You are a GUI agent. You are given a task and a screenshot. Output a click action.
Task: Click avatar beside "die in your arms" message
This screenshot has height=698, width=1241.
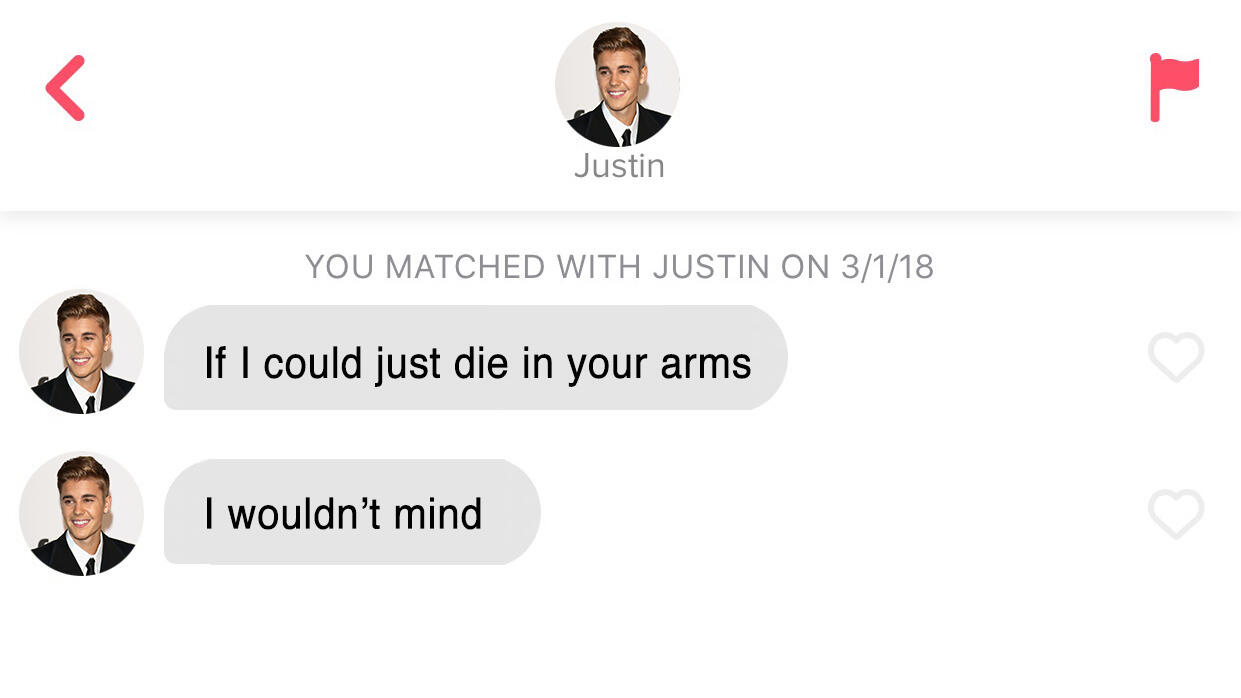[x=82, y=352]
